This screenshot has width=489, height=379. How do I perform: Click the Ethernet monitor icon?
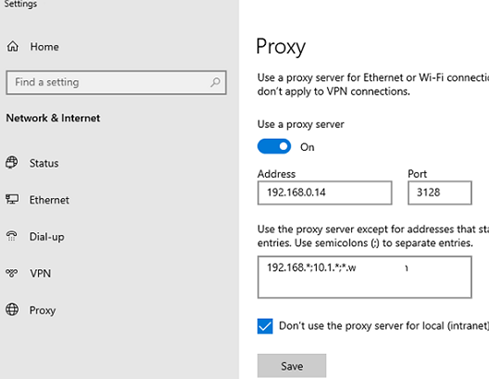pos(12,199)
